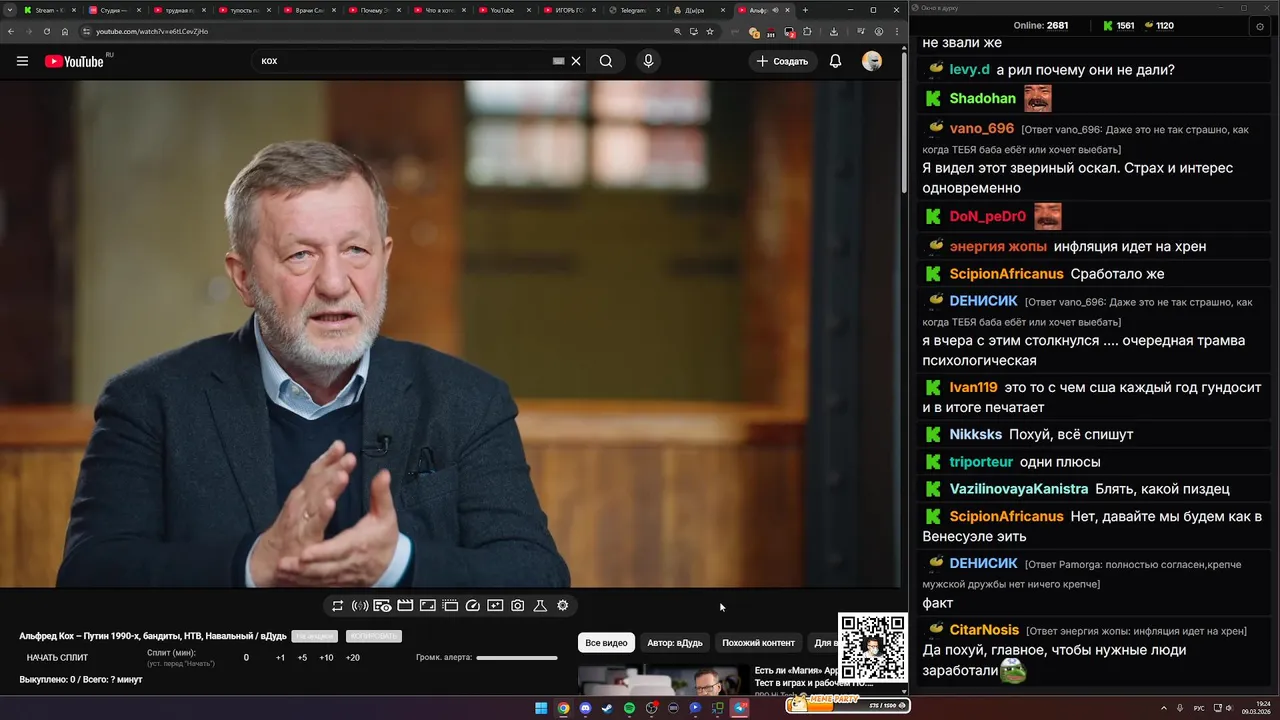Take a video screenshot with camera icon
The image size is (1280, 720).
pos(517,606)
